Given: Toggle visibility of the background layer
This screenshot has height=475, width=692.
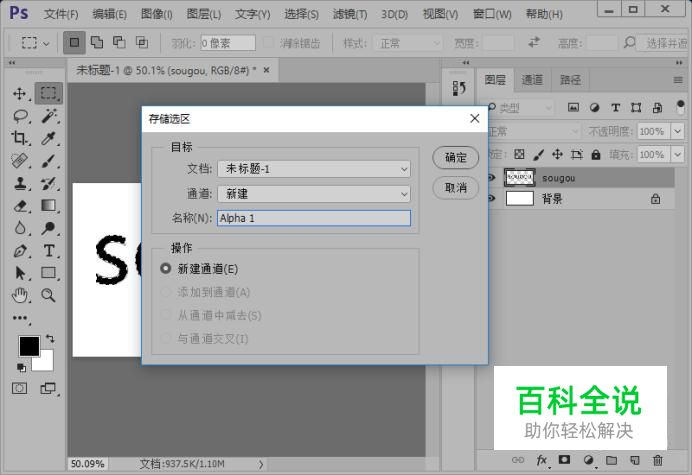Looking at the screenshot, I should tap(492, 199).
